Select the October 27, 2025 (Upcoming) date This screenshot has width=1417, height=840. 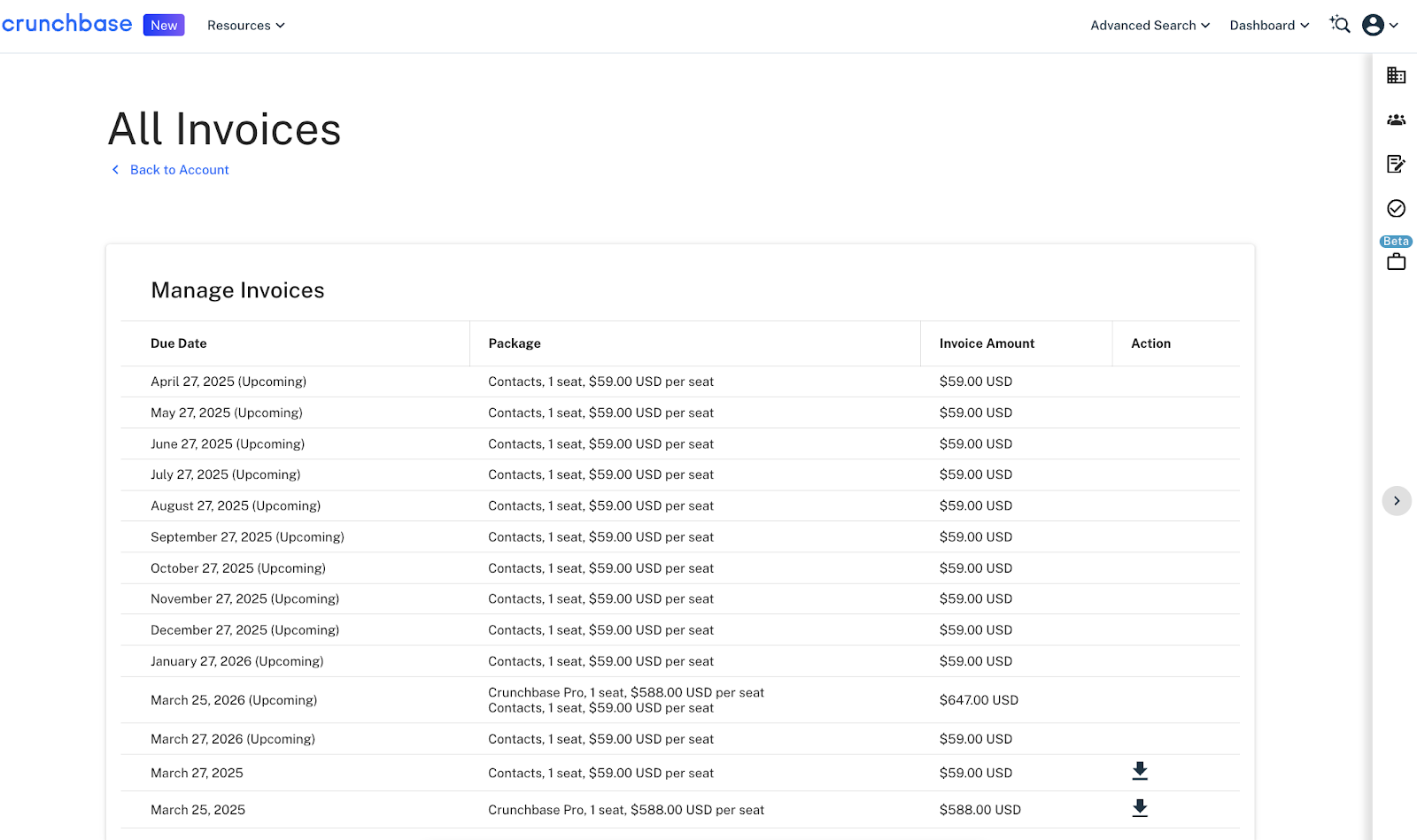click(238, 568)
